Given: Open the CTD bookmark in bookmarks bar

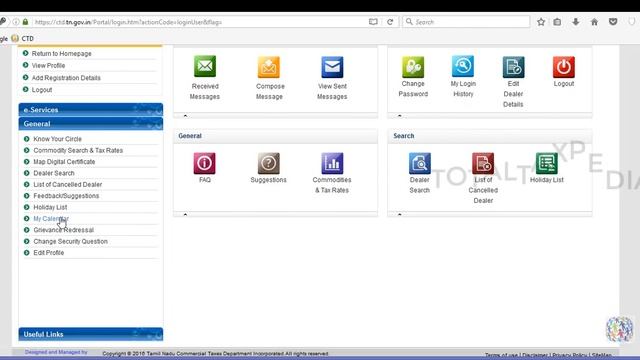Looking at the screenshot, I should 23,38.
